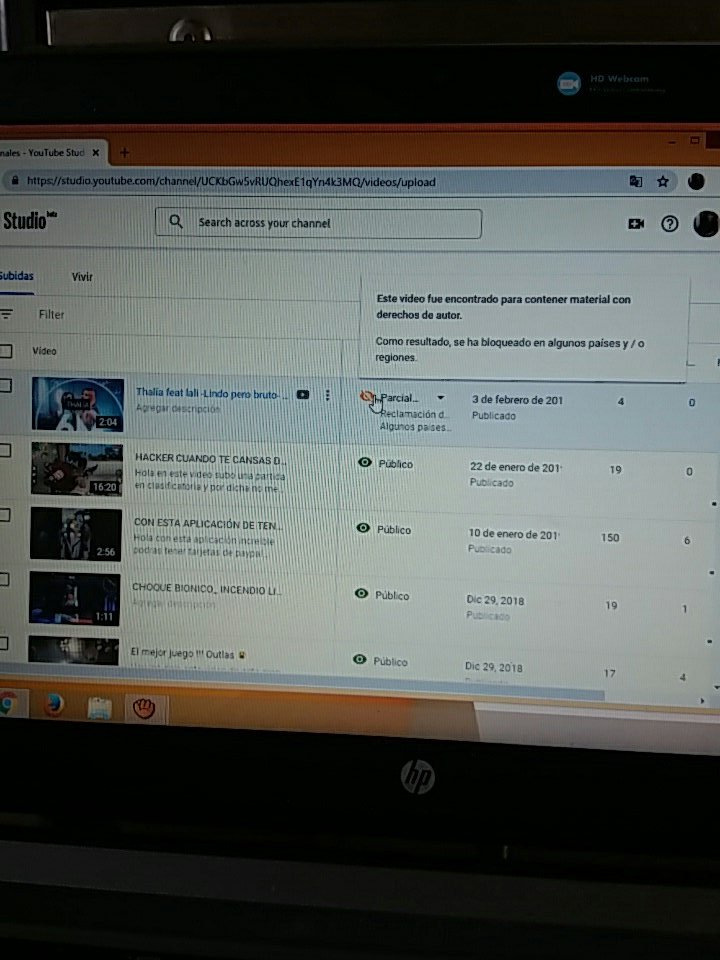Click the Search across your channel field
Image resolution: width=720 pixels, height=960 pixels.
(x=318, y=223)
